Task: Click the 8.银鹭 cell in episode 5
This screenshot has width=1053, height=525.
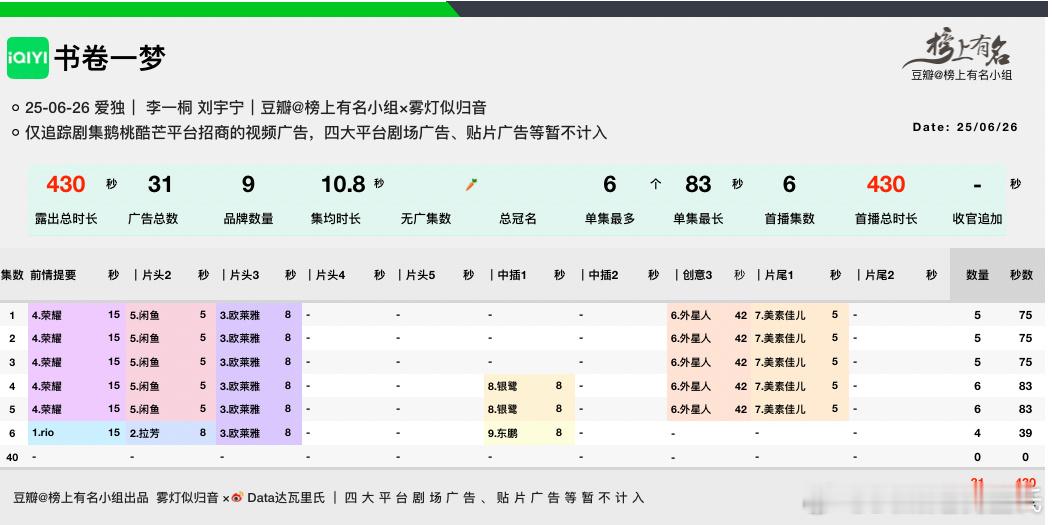Action: [x=502, y=410]
